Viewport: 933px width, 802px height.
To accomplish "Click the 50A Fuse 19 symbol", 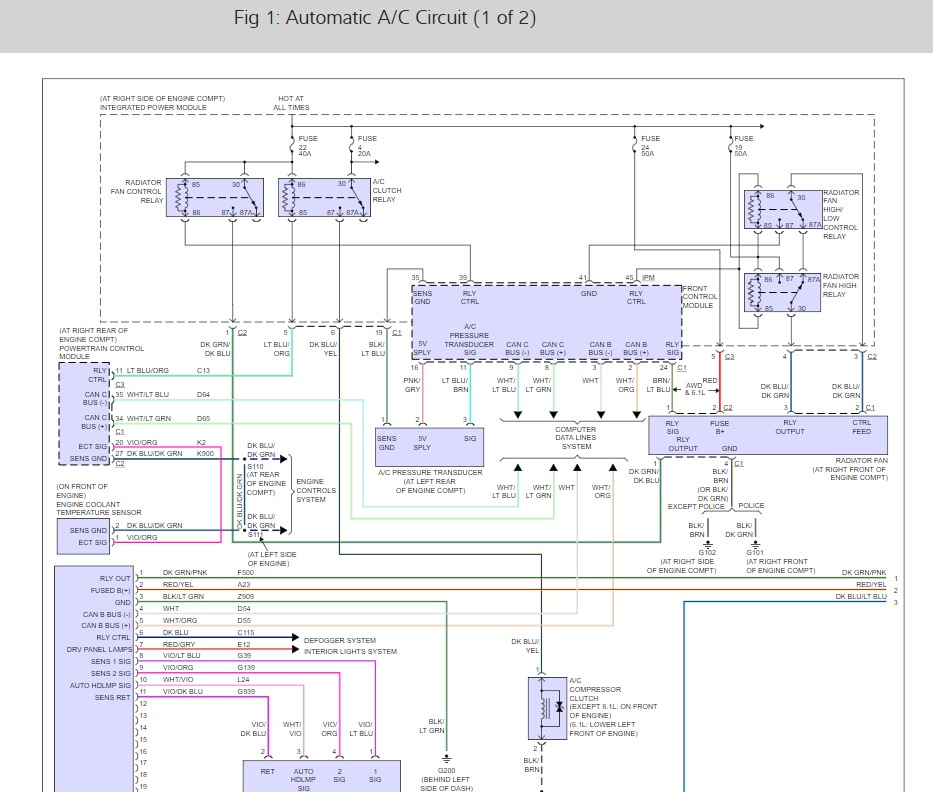I will pos(729,143).
